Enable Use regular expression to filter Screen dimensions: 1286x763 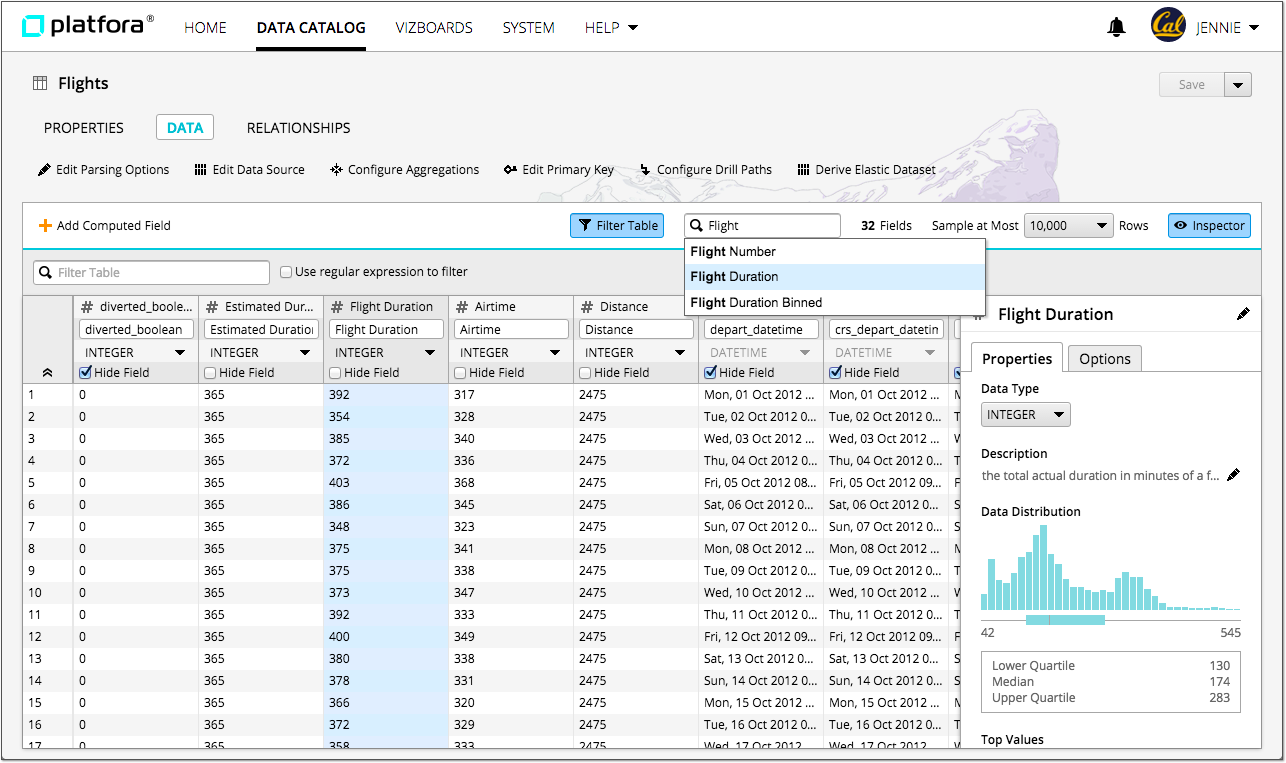click(286, 272)
